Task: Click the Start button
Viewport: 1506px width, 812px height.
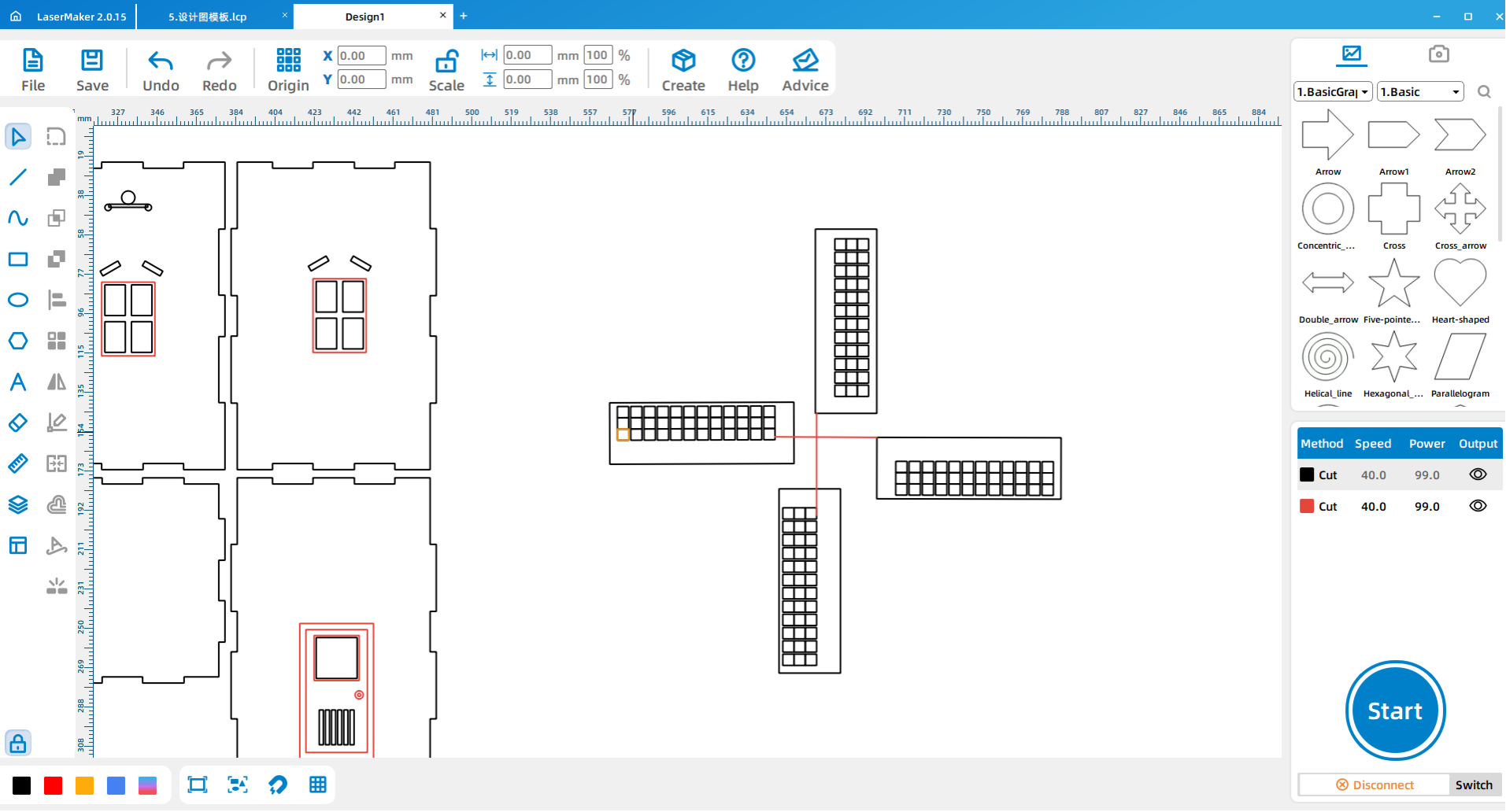Action: pyautogui.click(x=1395, y=710)
